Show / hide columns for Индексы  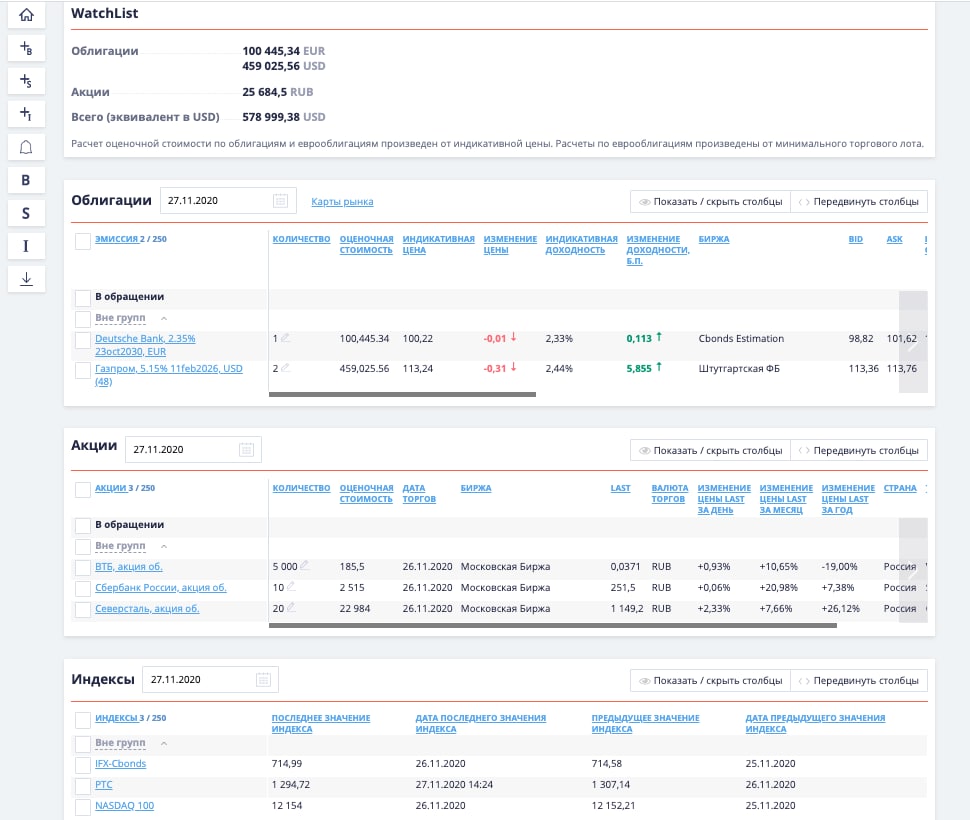(x=710, y=680)
